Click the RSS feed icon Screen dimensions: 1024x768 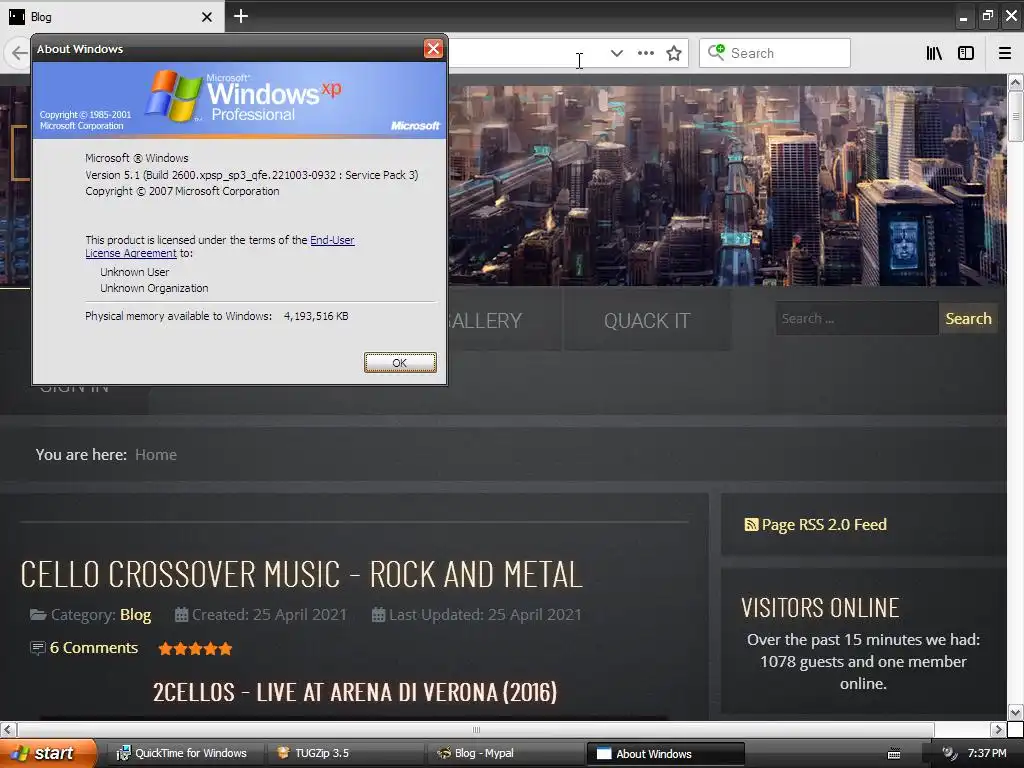coord(751,524)
